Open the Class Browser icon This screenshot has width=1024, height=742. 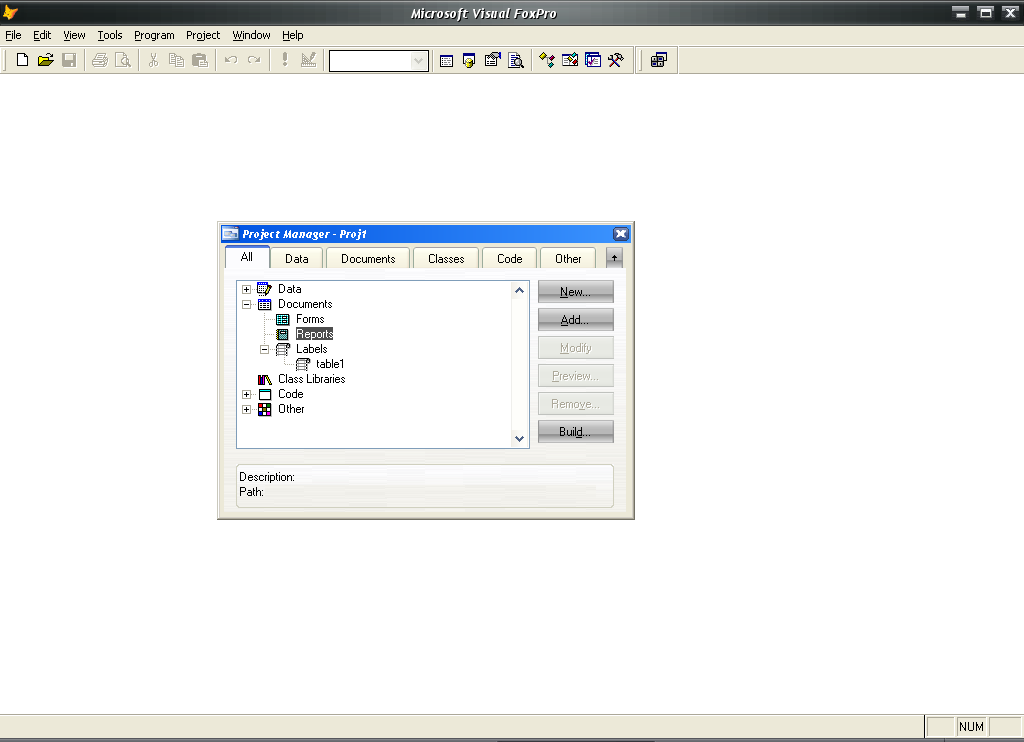(x=547, y=61)
